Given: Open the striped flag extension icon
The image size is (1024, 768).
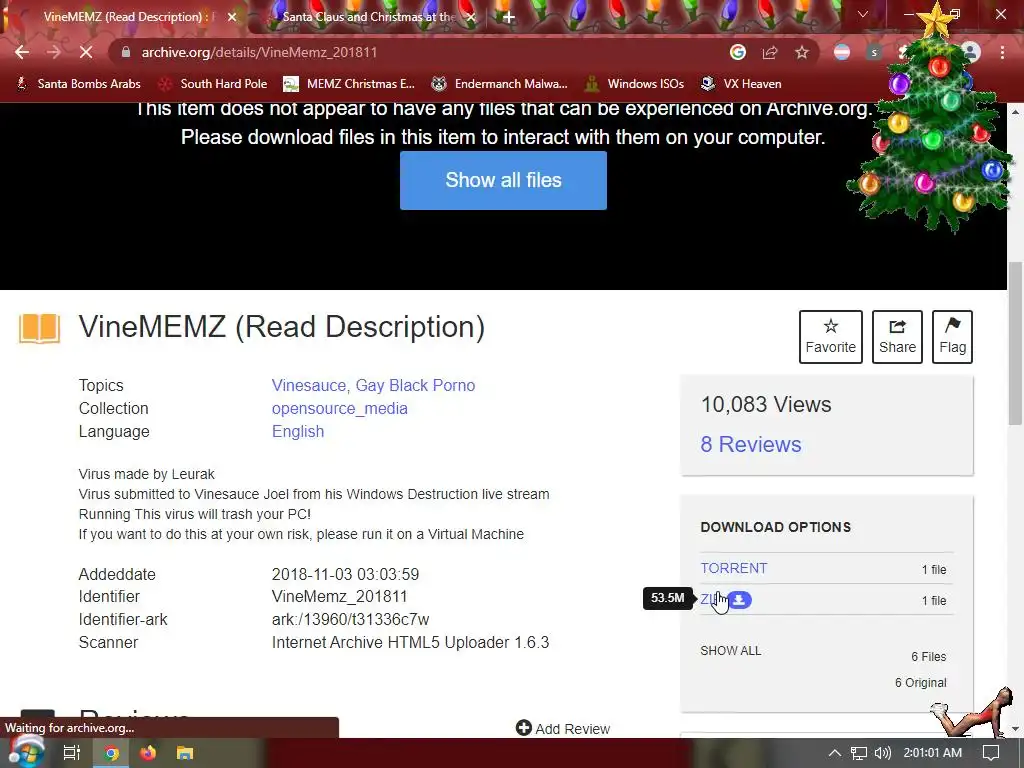Looking at the screenshot, I should tap(842, 52).
